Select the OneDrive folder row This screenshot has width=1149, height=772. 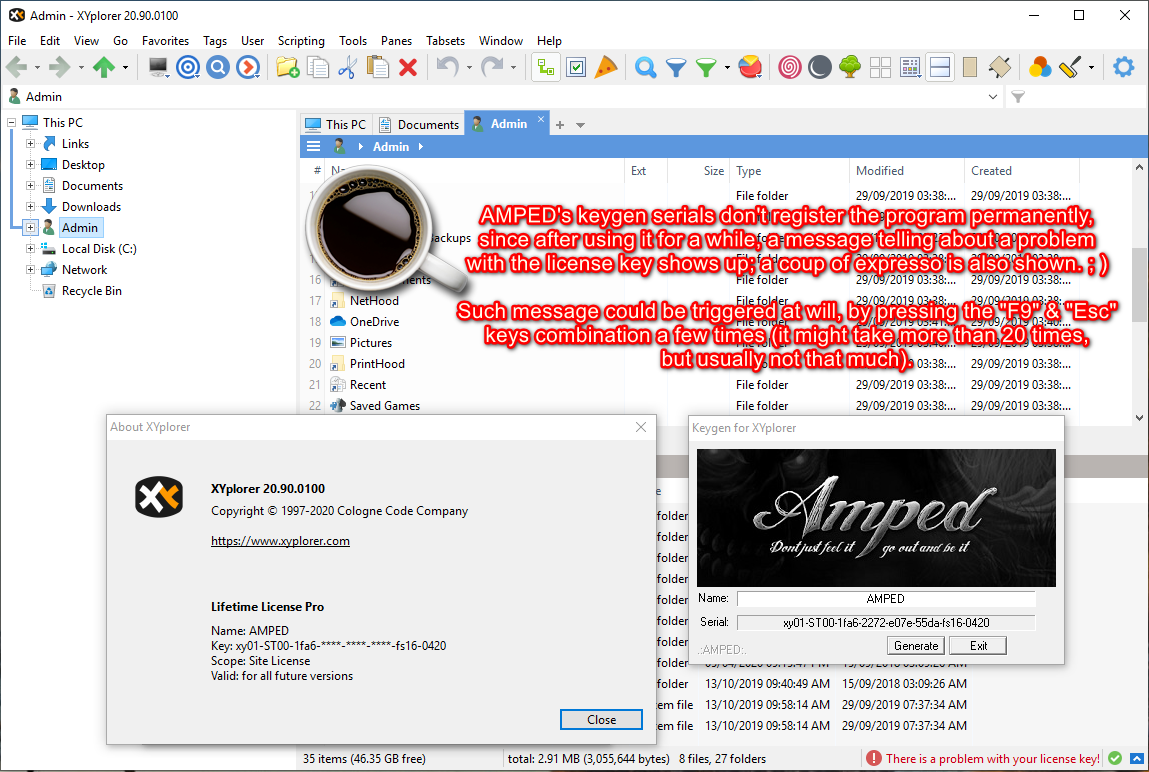(x=374, y=322)
